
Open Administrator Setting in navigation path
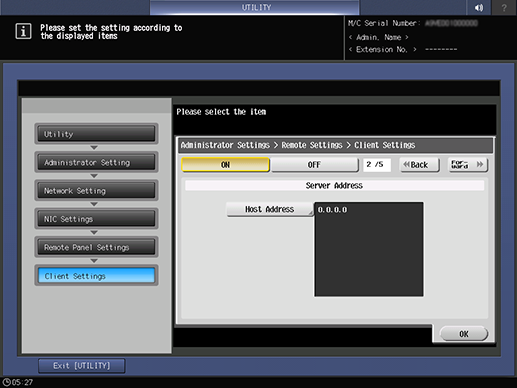point(96,162)
